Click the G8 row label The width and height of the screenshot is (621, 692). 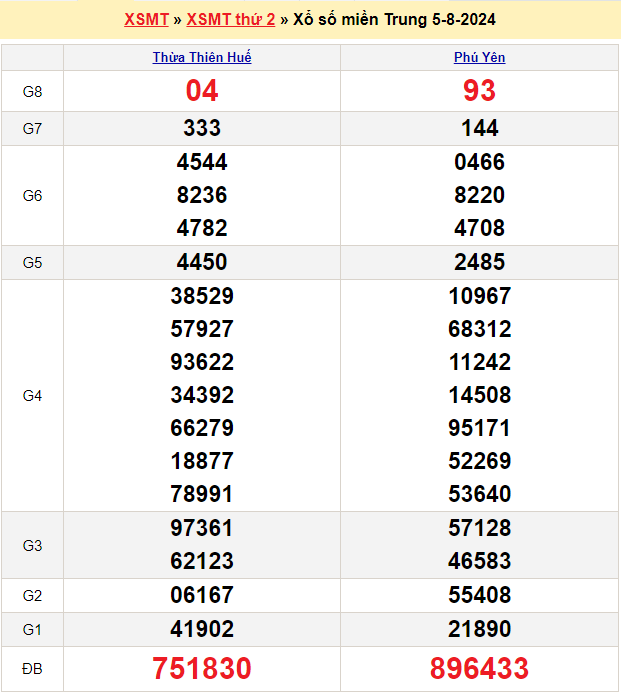tap(32, 92)
